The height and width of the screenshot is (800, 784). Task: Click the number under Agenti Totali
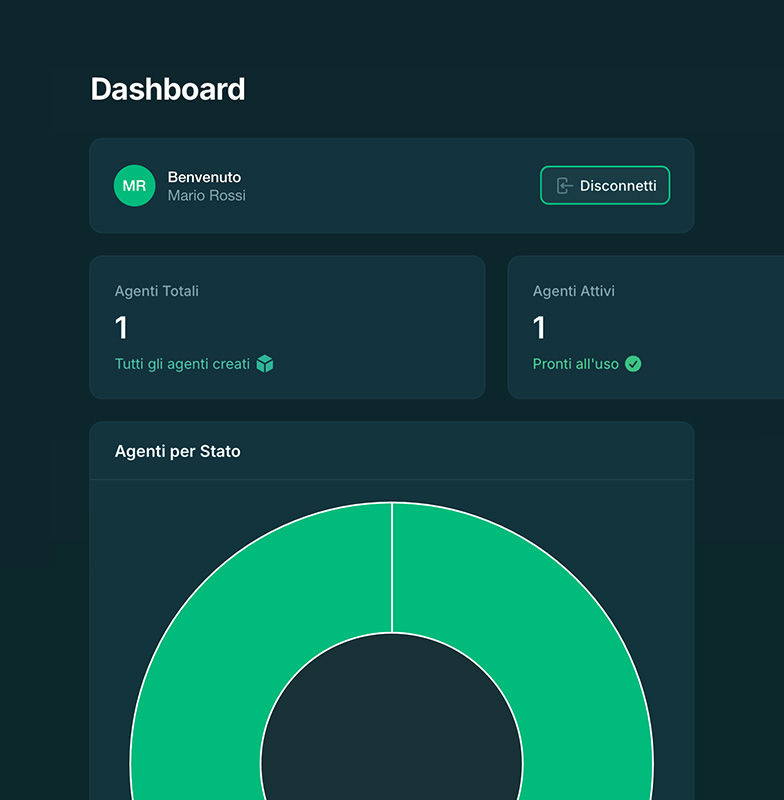tap(121, 328)
